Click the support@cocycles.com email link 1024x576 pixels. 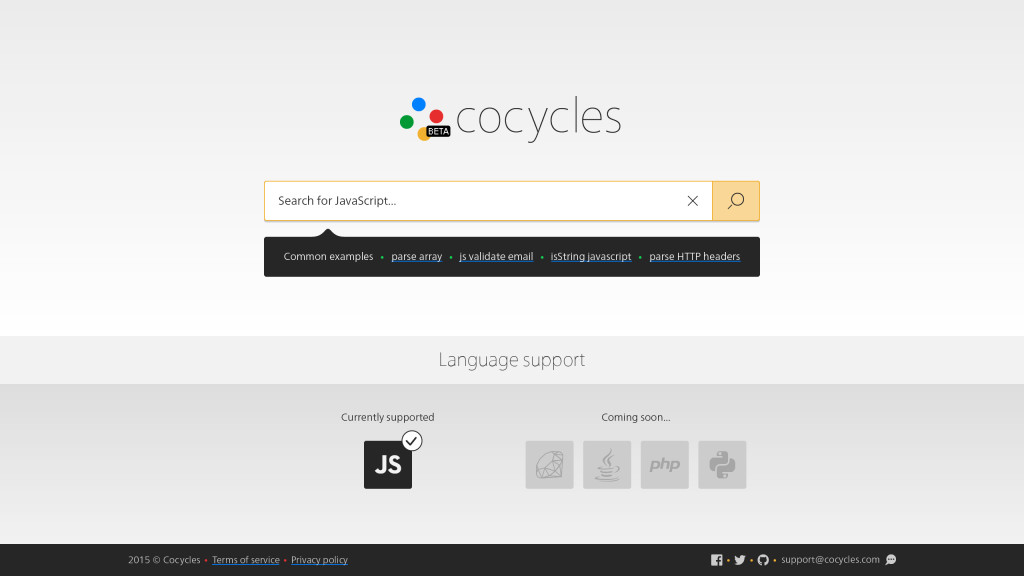[x=830, y=560]
